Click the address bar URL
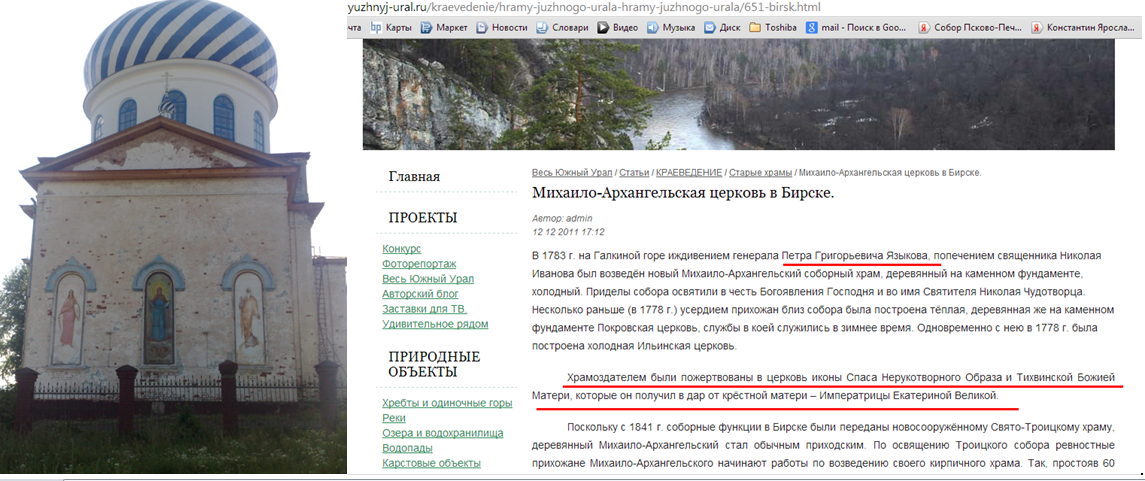1145x481 pixels. pyautogui.click(x=586, y=7)
